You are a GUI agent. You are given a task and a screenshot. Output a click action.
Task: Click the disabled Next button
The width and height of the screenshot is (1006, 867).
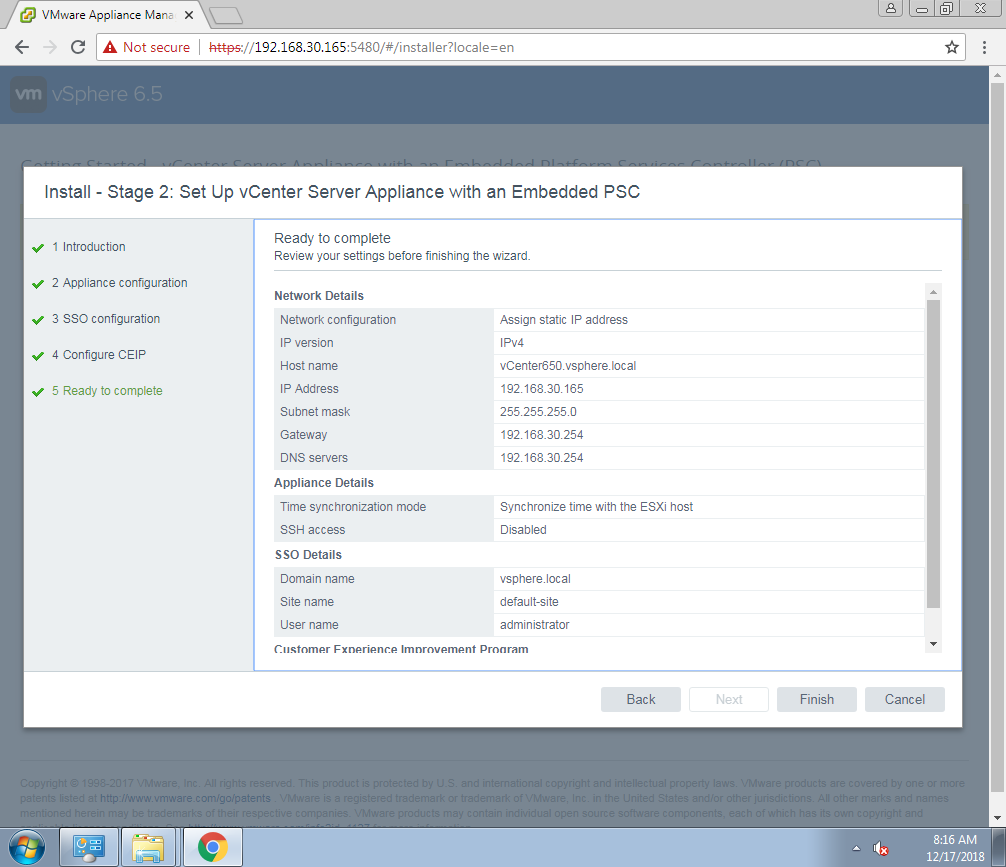pos(729,700)
